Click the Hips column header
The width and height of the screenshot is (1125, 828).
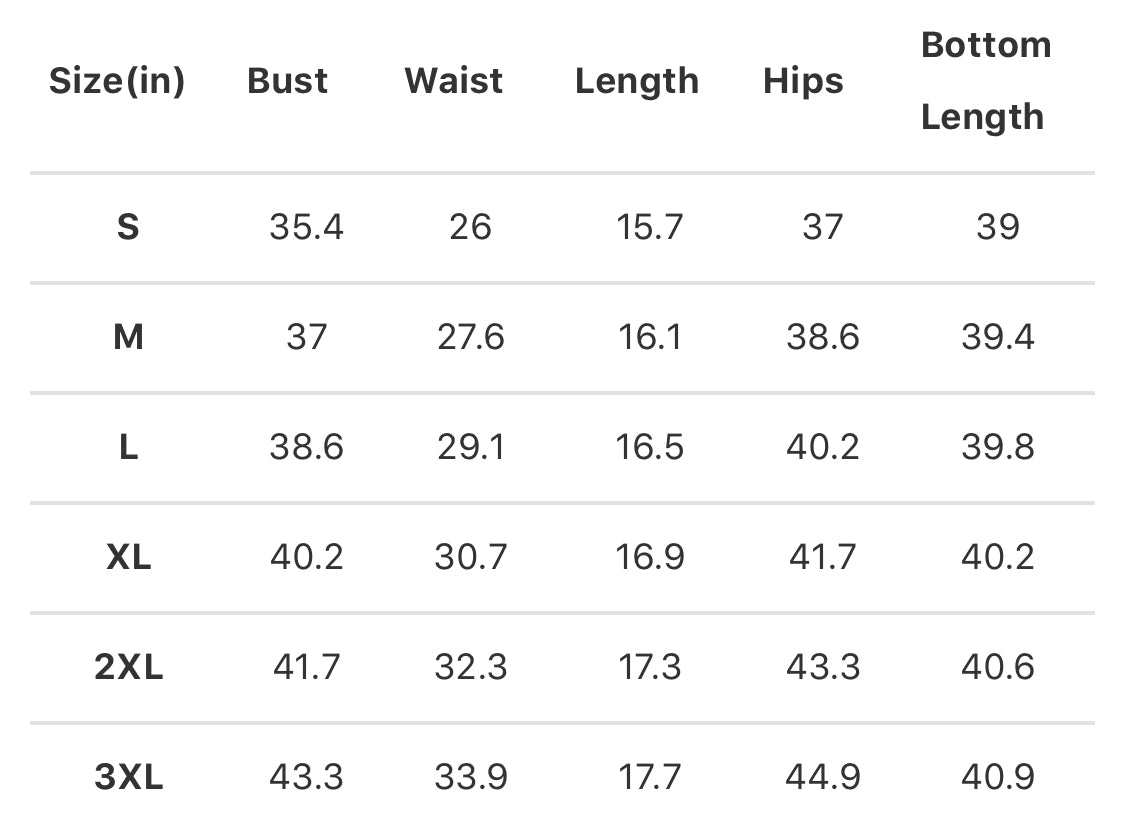pyautogui.click(x=803, y=81)
